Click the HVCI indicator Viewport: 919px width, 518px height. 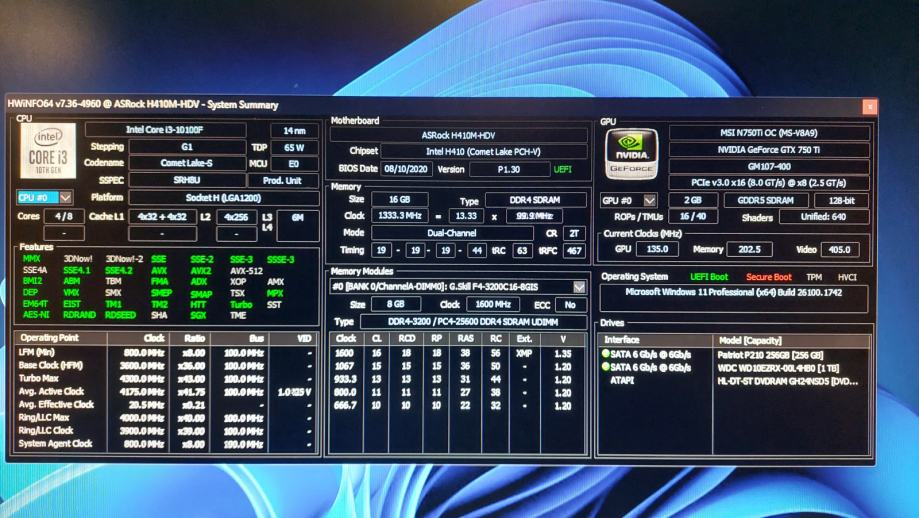[847, 277]
